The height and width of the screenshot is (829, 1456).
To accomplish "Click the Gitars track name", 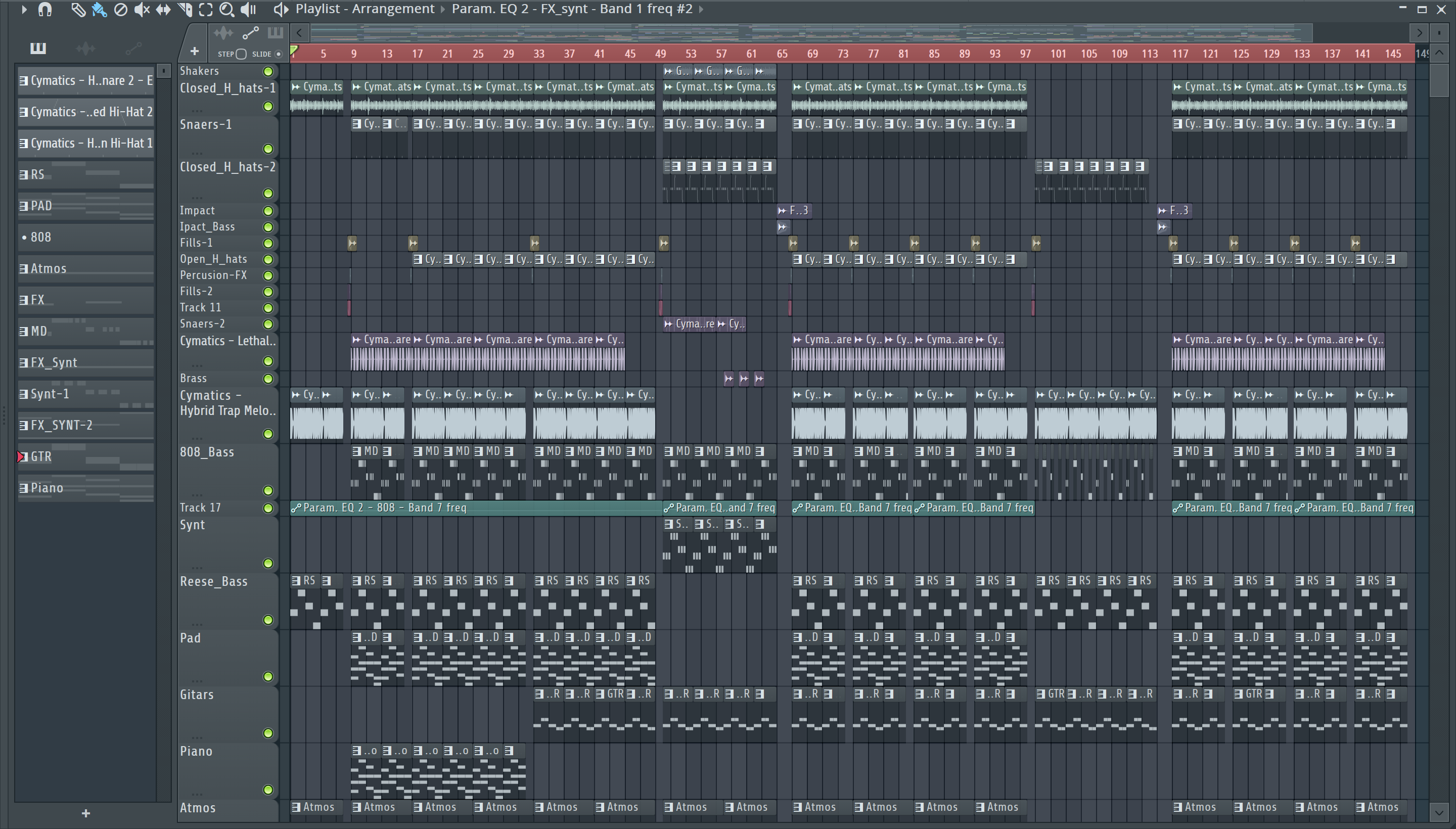I will pos(197,695).
